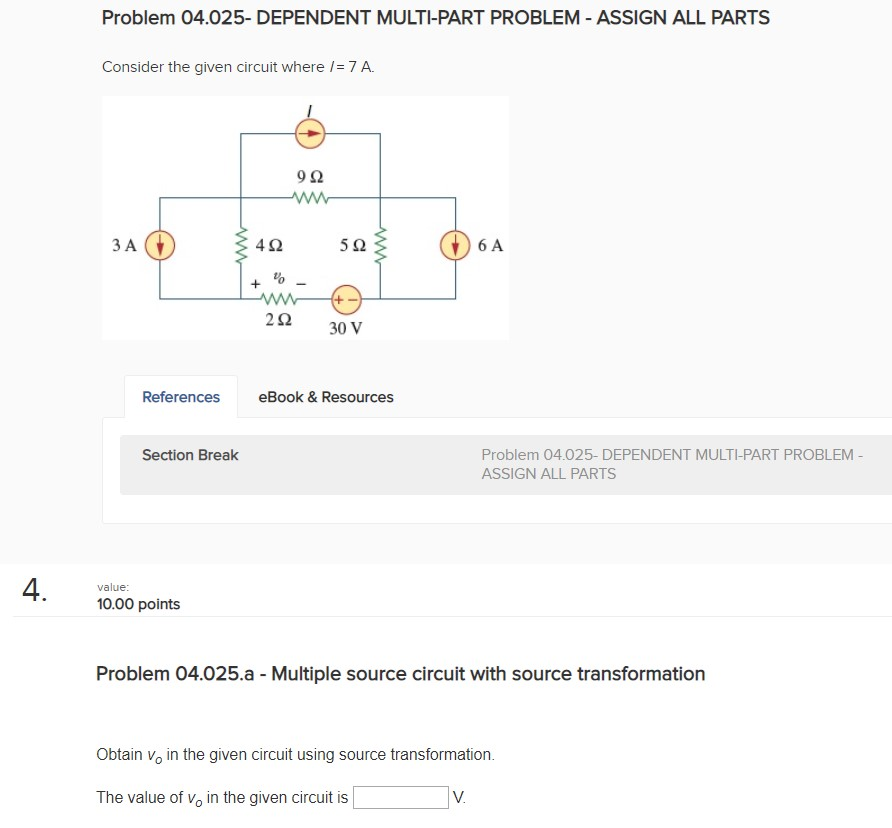Screen dimensions: 892x828
Task: Open the eBook & Resources tab
Action: pyautogui.click(x=325, y=397)
